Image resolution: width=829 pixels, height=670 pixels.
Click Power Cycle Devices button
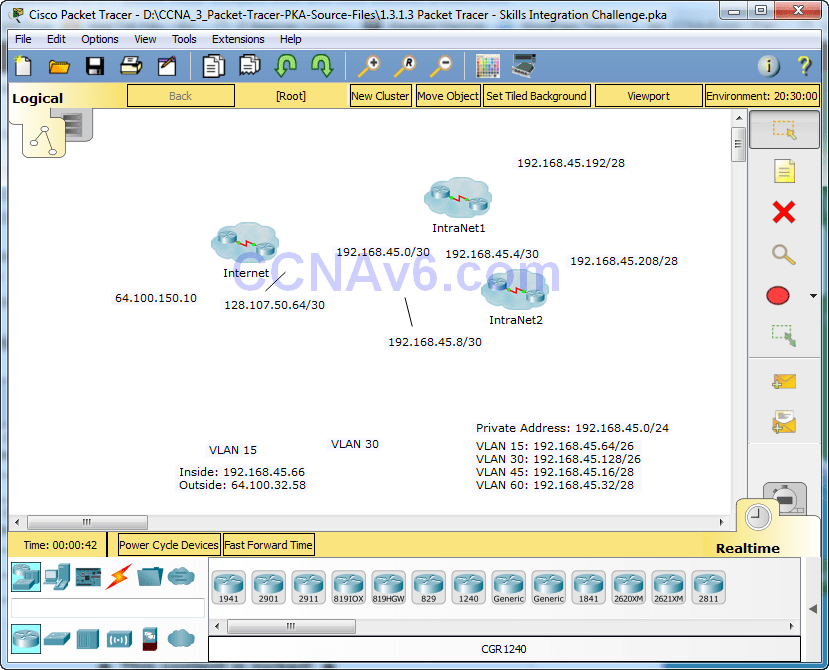[x=169, y=545]
